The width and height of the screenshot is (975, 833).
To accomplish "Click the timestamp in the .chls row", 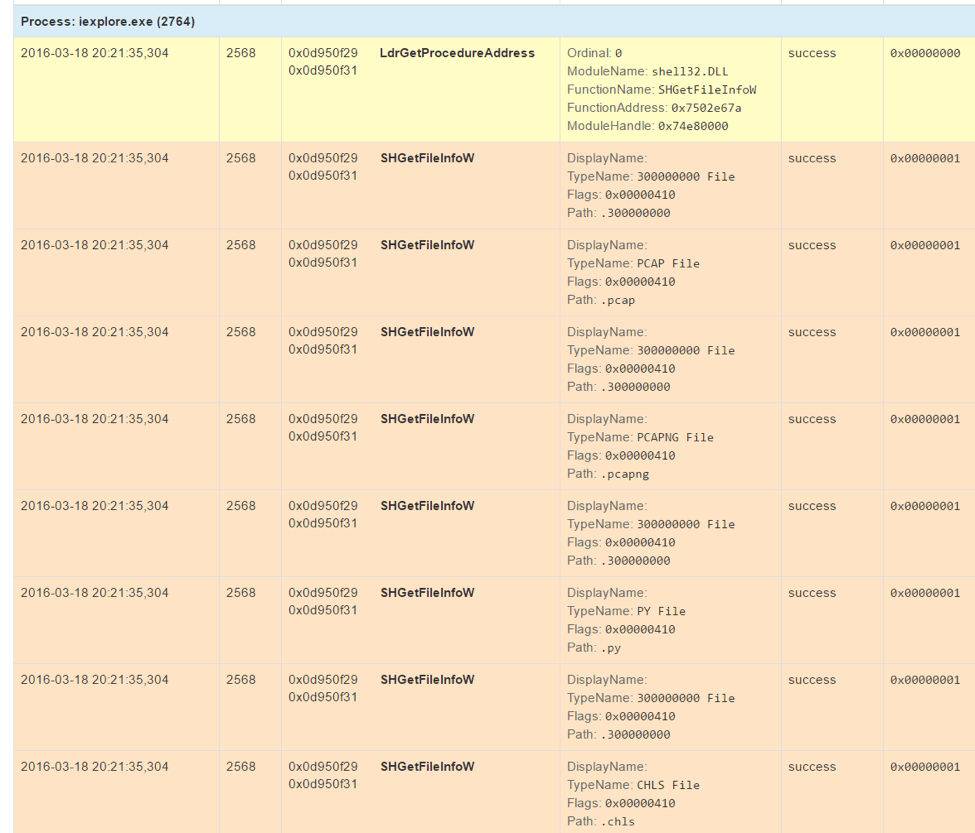I will 95,766.
